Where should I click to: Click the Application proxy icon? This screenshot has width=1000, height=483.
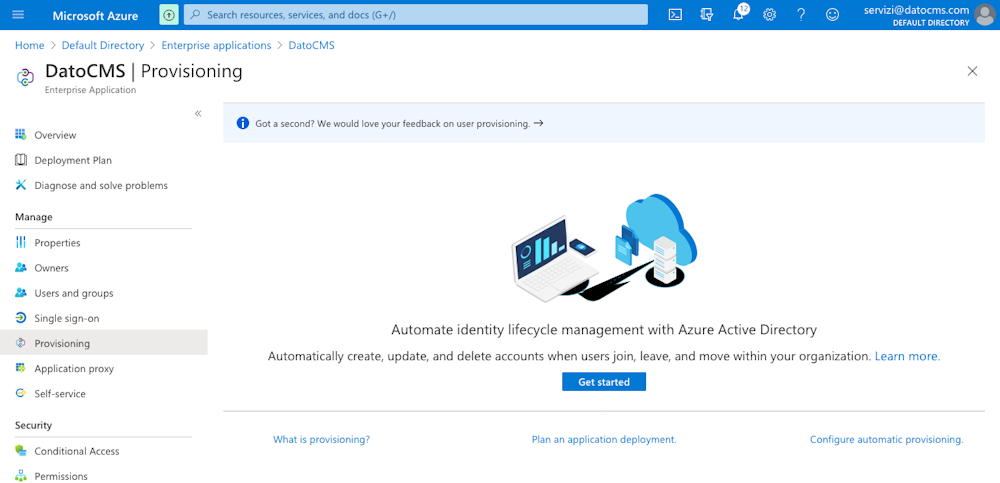click(x=21, y=368)
